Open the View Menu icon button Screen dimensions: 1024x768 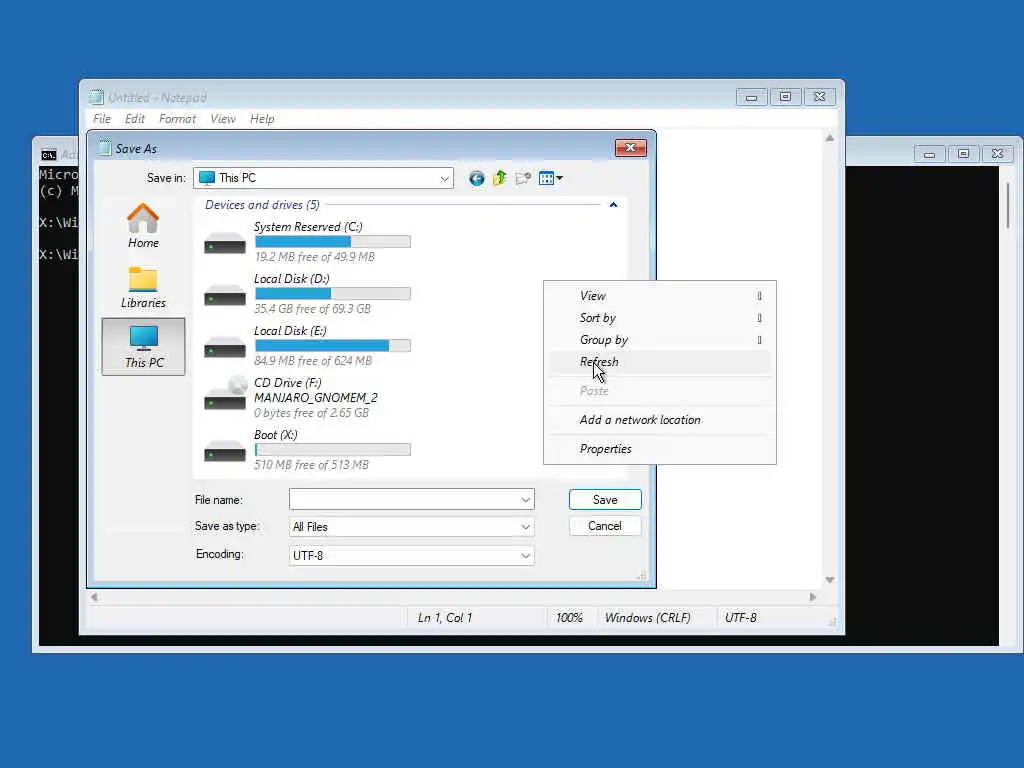click(x=551, y=178)
